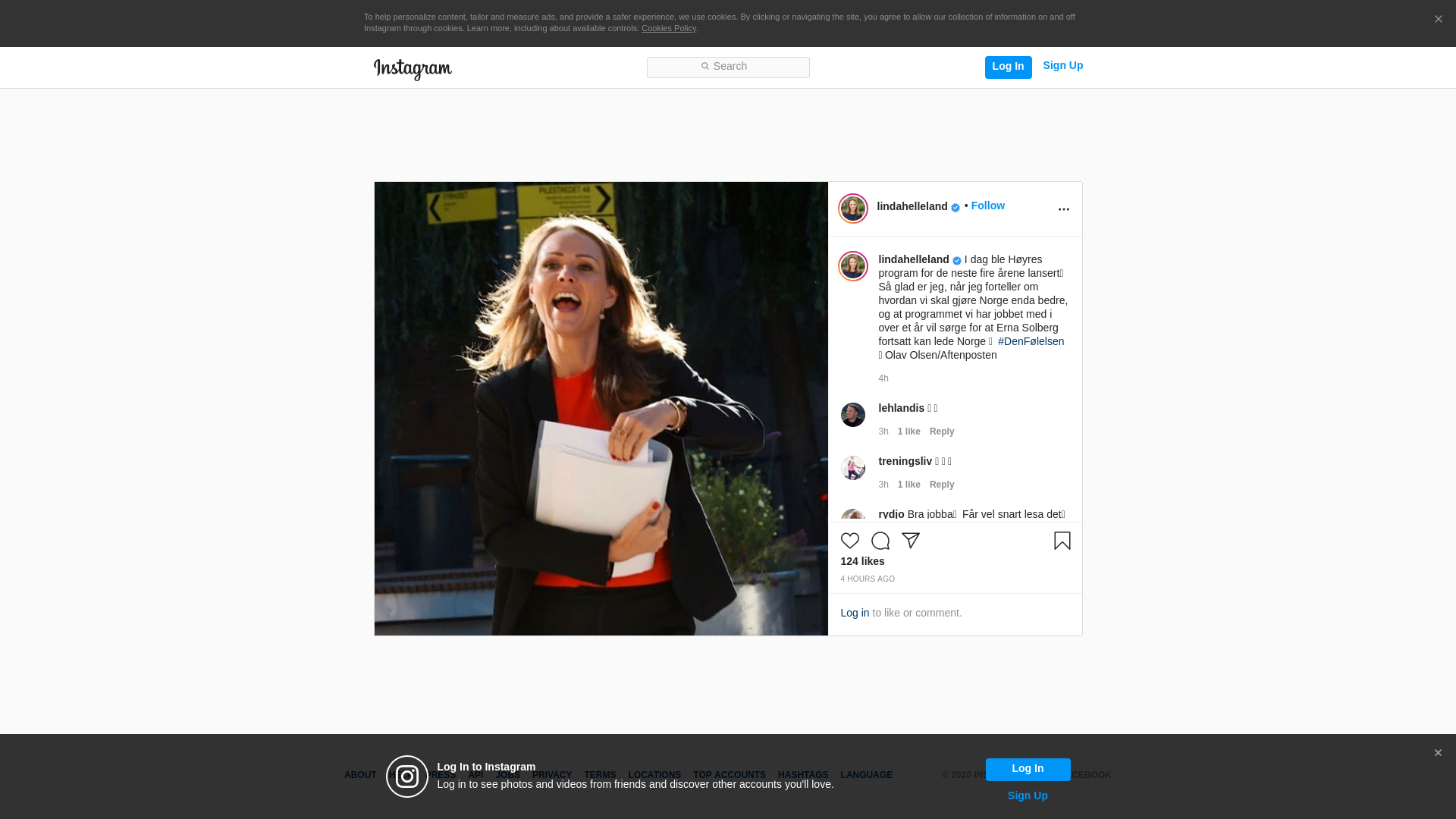Image resolution: width=1456 pixels, height=819 pixels.
Task: Reply to lehlandis comment
Action: [942, 431]
